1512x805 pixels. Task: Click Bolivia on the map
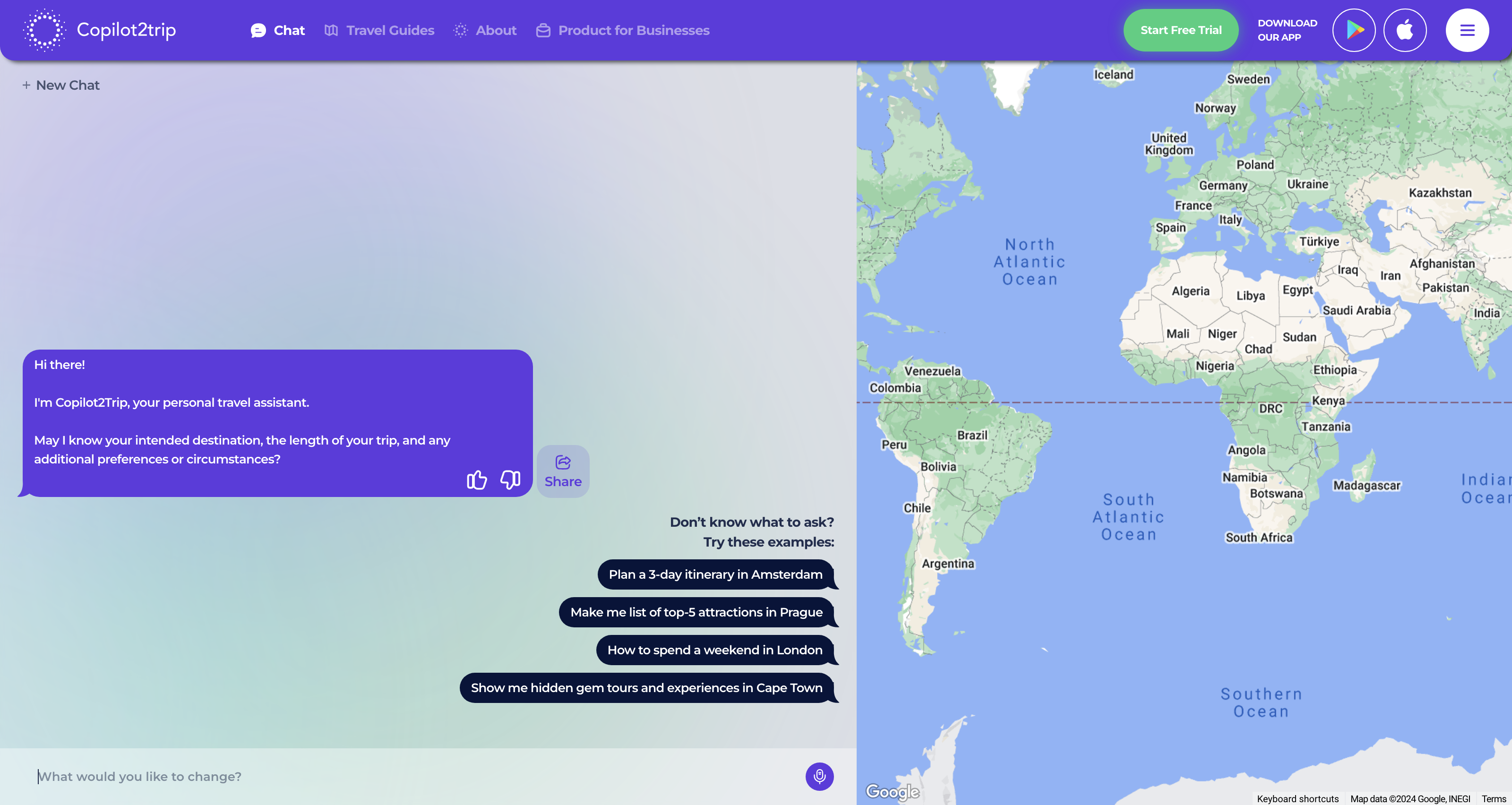click(x=938, y=467)
